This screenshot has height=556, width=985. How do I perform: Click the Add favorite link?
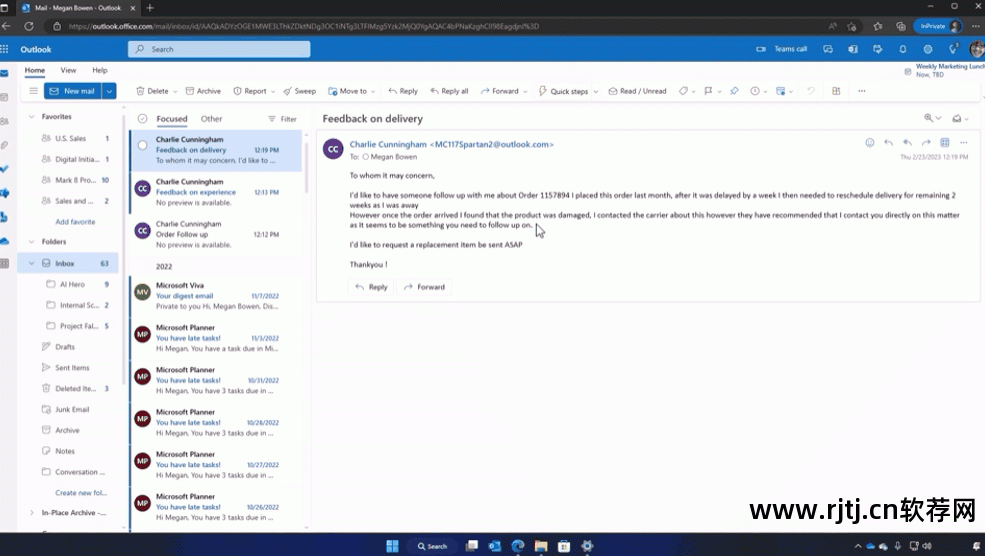point(75,222)
